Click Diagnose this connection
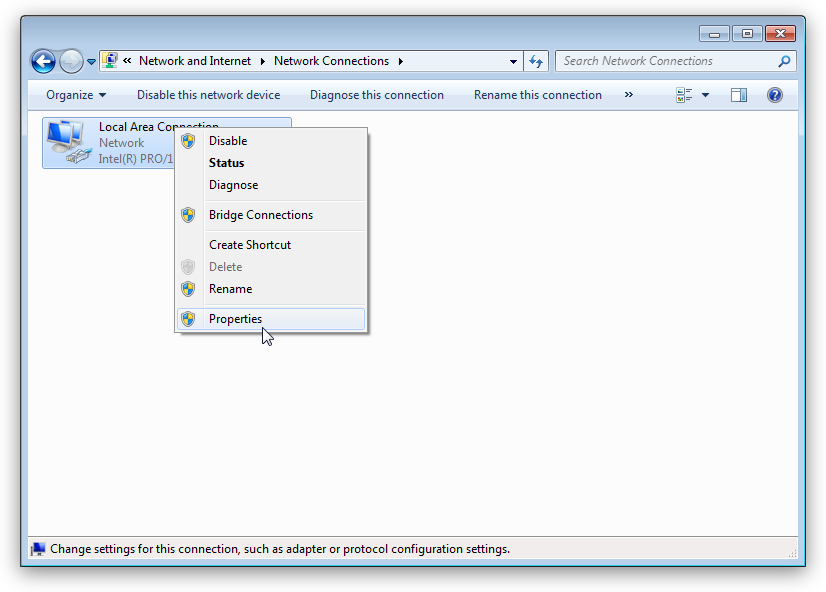This screenshot has width=826, height=592. click(377, 95)
